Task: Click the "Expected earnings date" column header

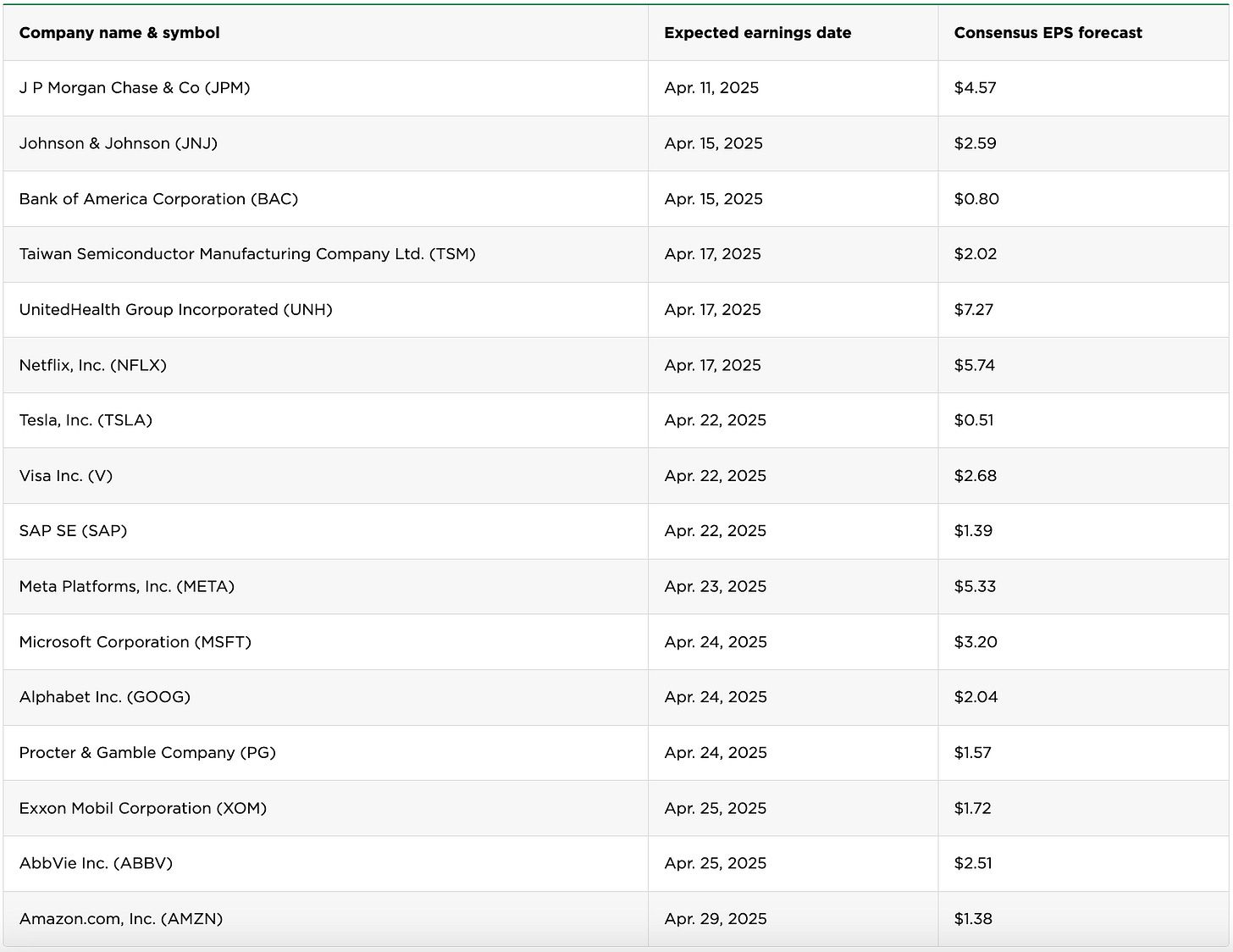Action: [757, 33]
